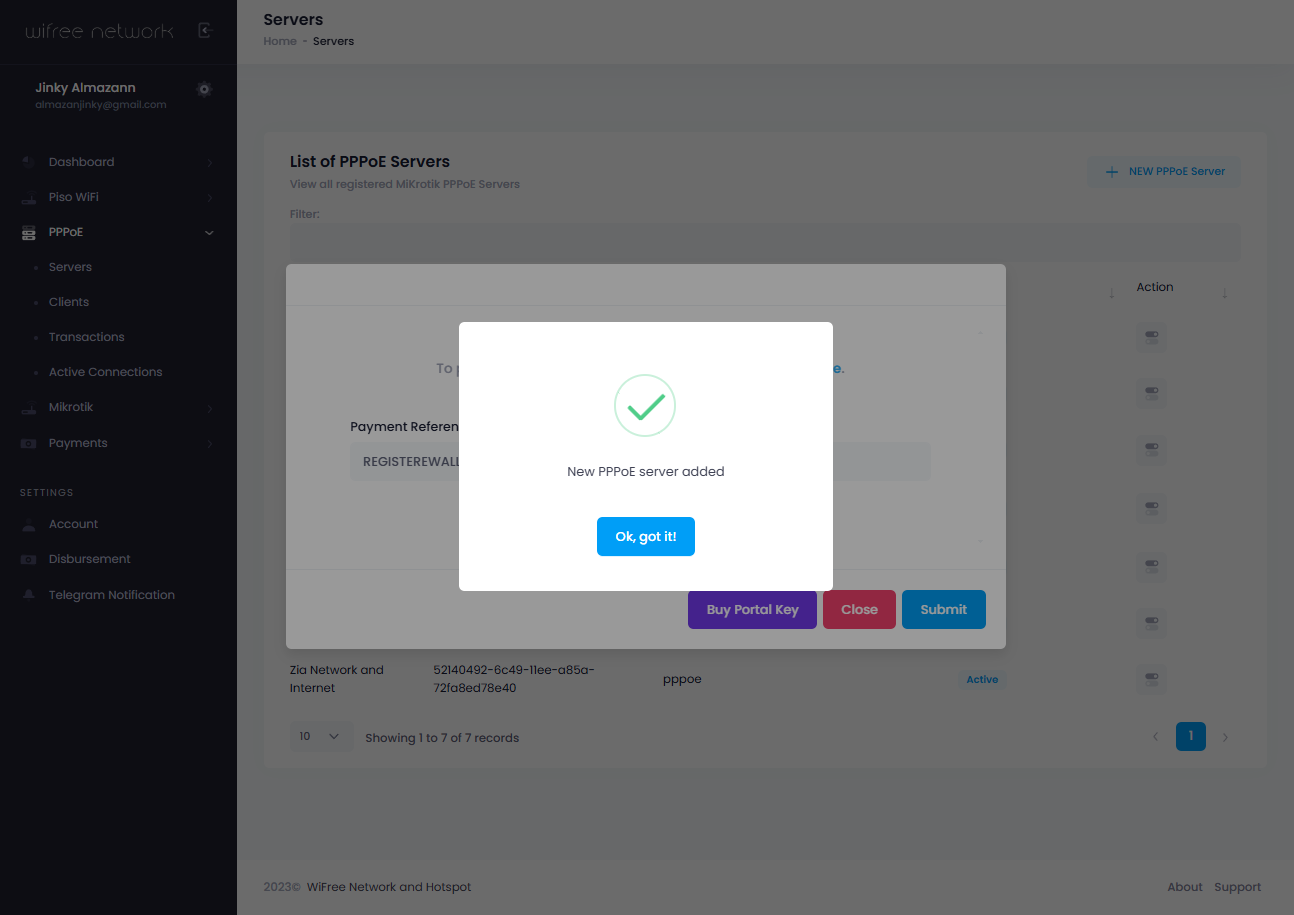Expand the Dashboard menu arrow
The image size is (1294, 915).
click(210, 161)
